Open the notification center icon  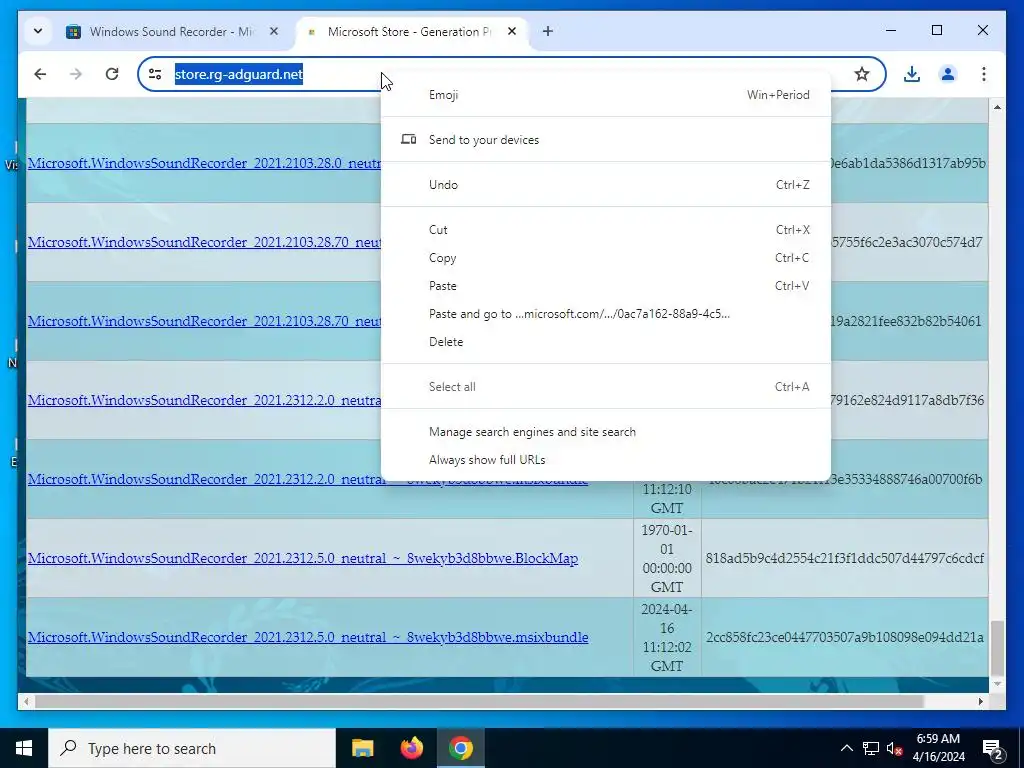tap(993, 748)
